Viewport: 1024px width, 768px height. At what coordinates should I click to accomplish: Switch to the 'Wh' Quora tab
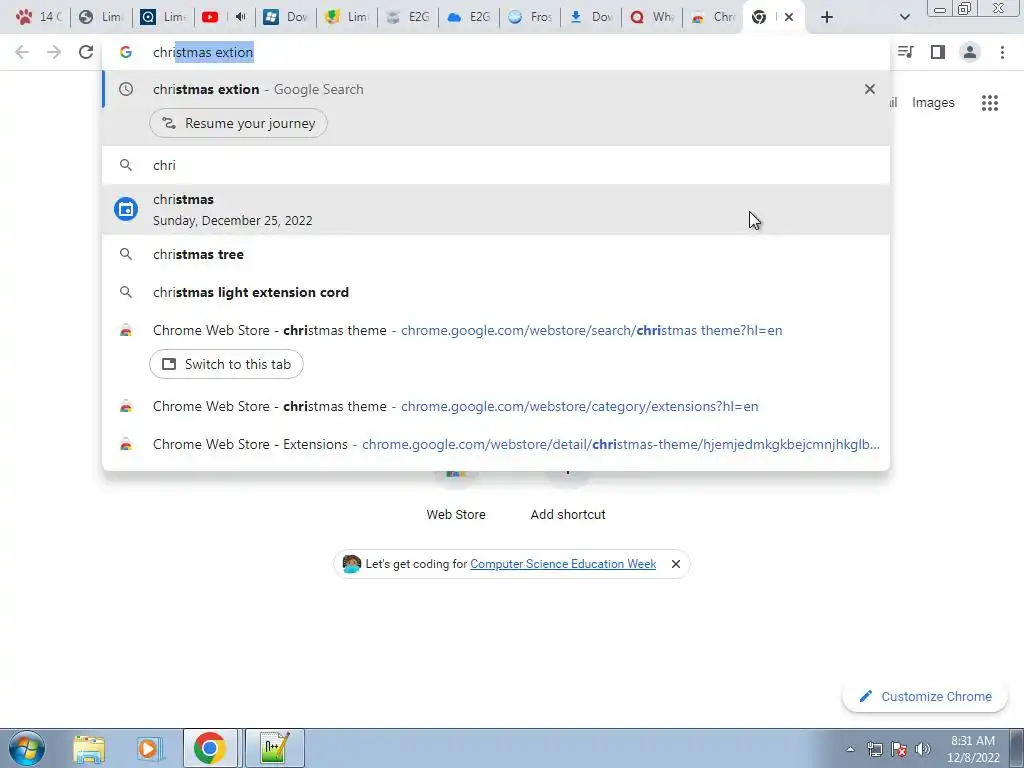pos(652,17)
